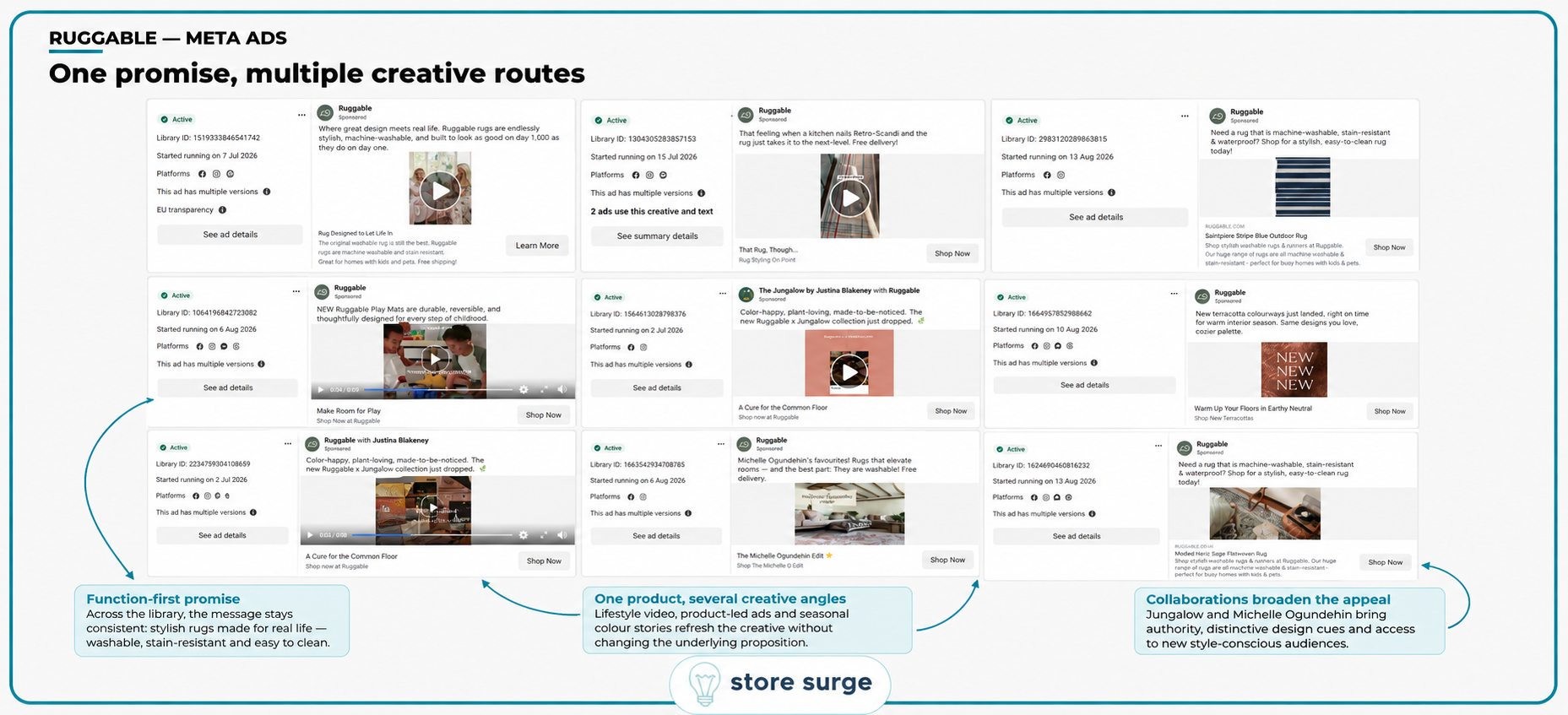Click Shop Now on Moded Heric Sage Flatwoven Rug

click(x=1385, y=562)
